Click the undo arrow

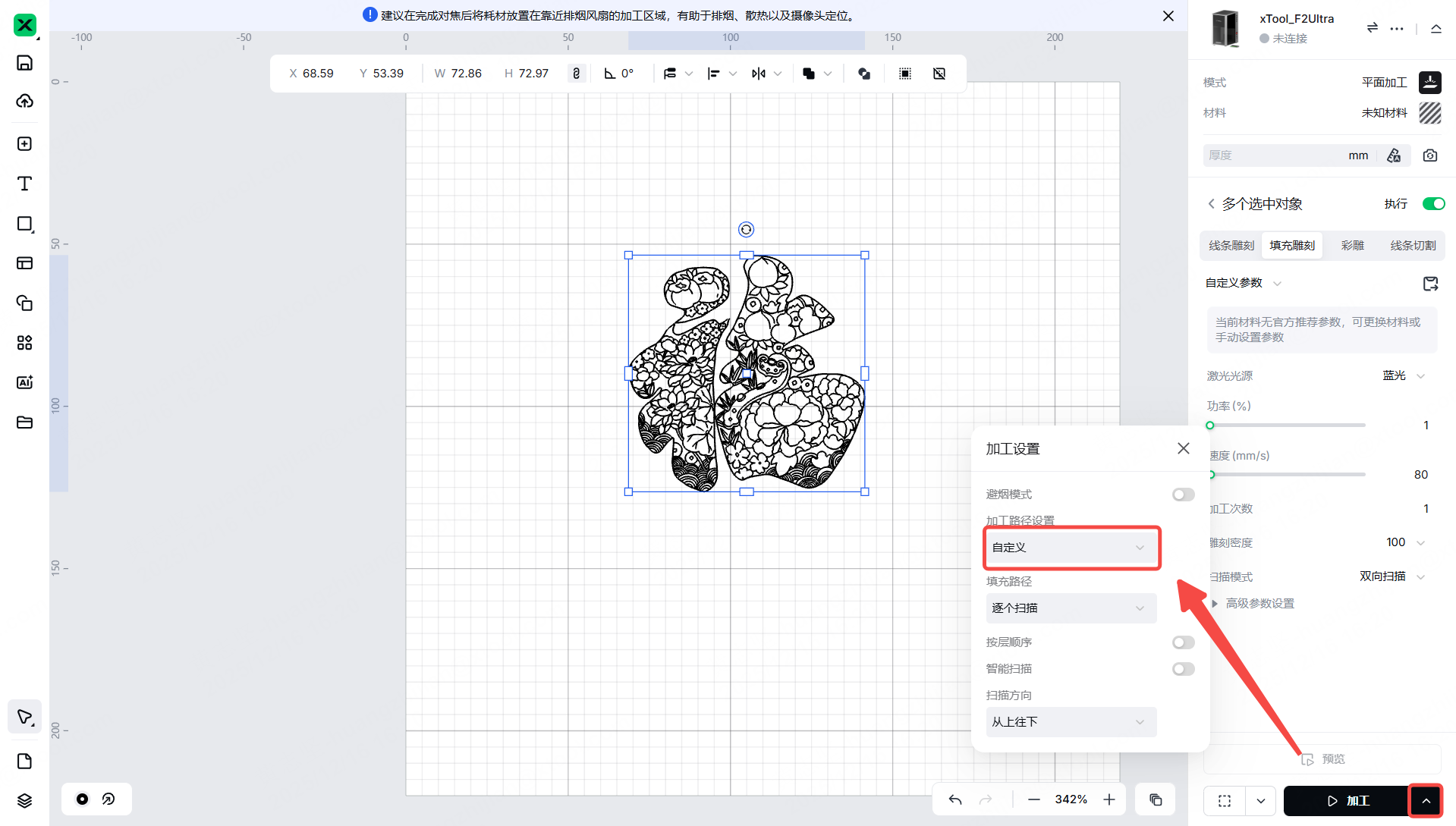955,799
